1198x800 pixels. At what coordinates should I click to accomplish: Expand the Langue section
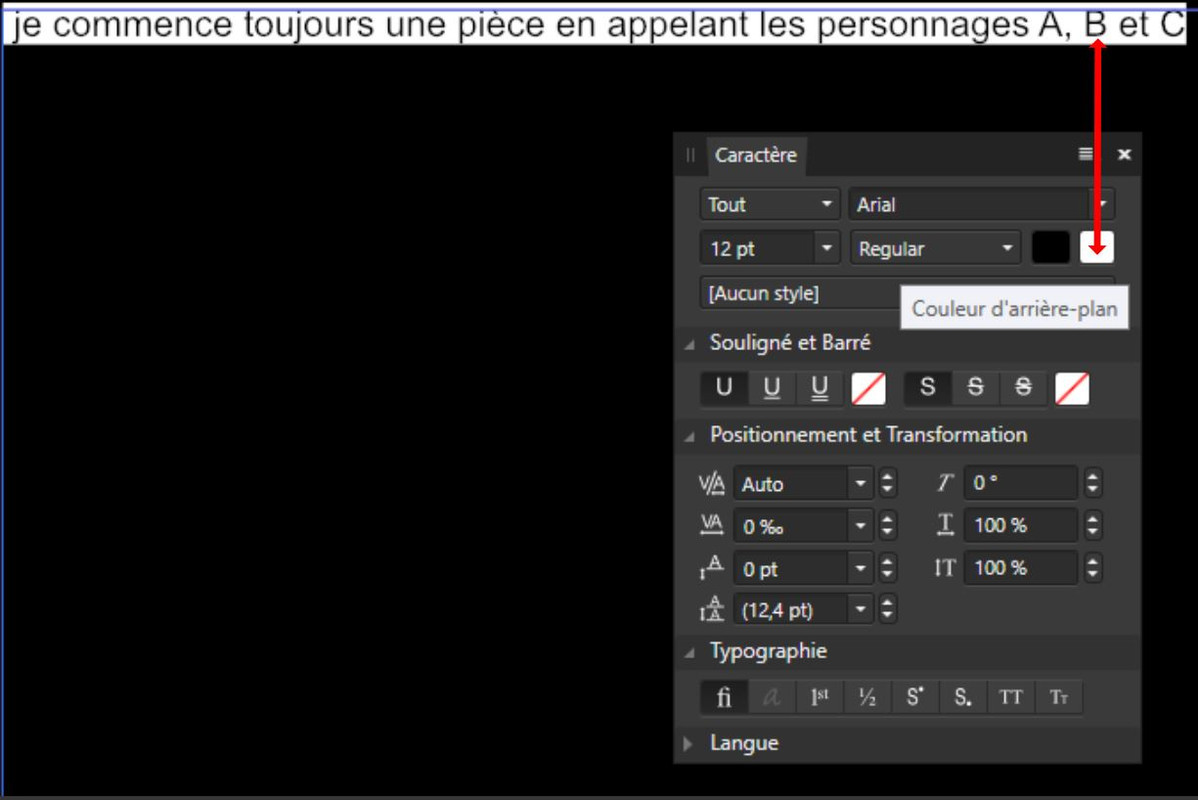[x=688, y=743]
